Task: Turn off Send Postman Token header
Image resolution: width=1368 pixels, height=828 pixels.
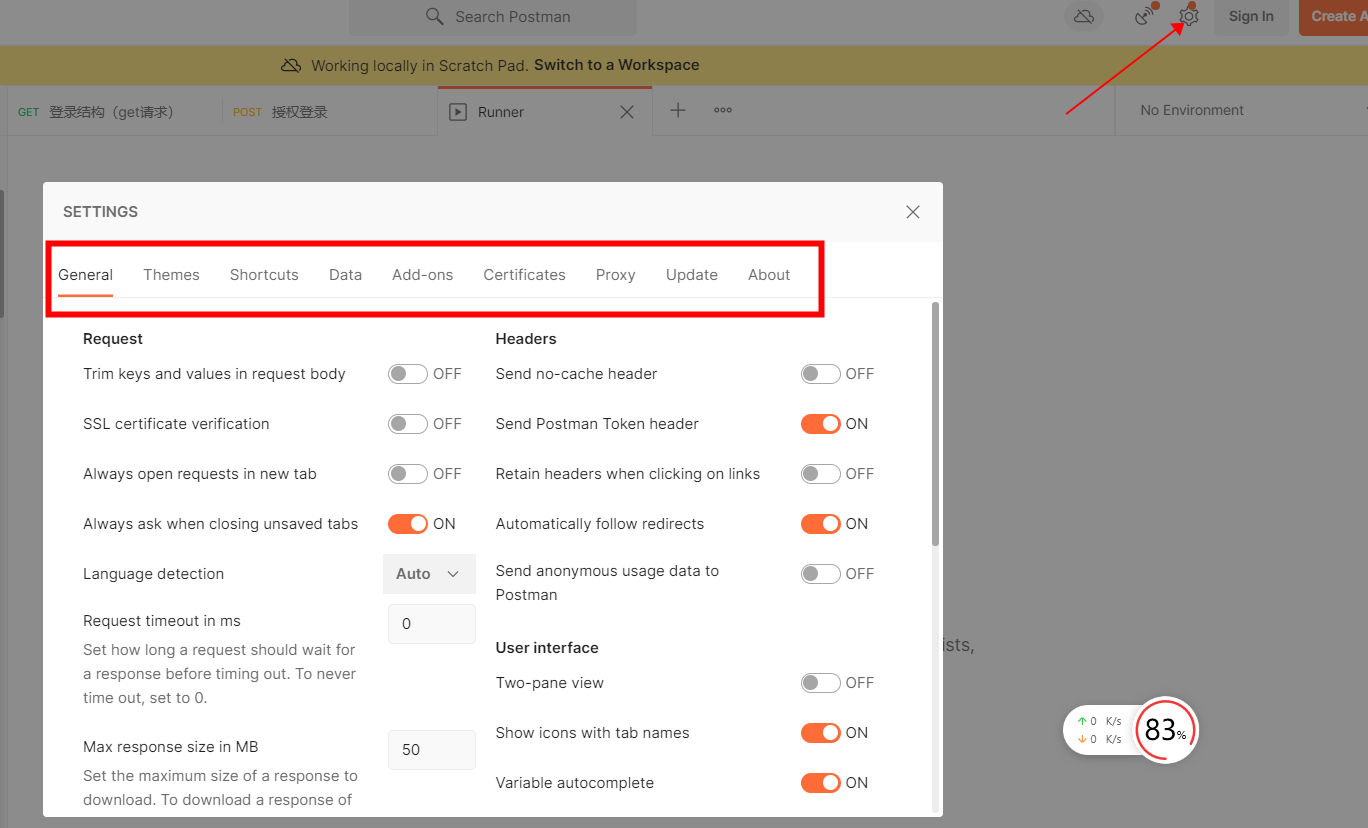Action: click(821, 424)
